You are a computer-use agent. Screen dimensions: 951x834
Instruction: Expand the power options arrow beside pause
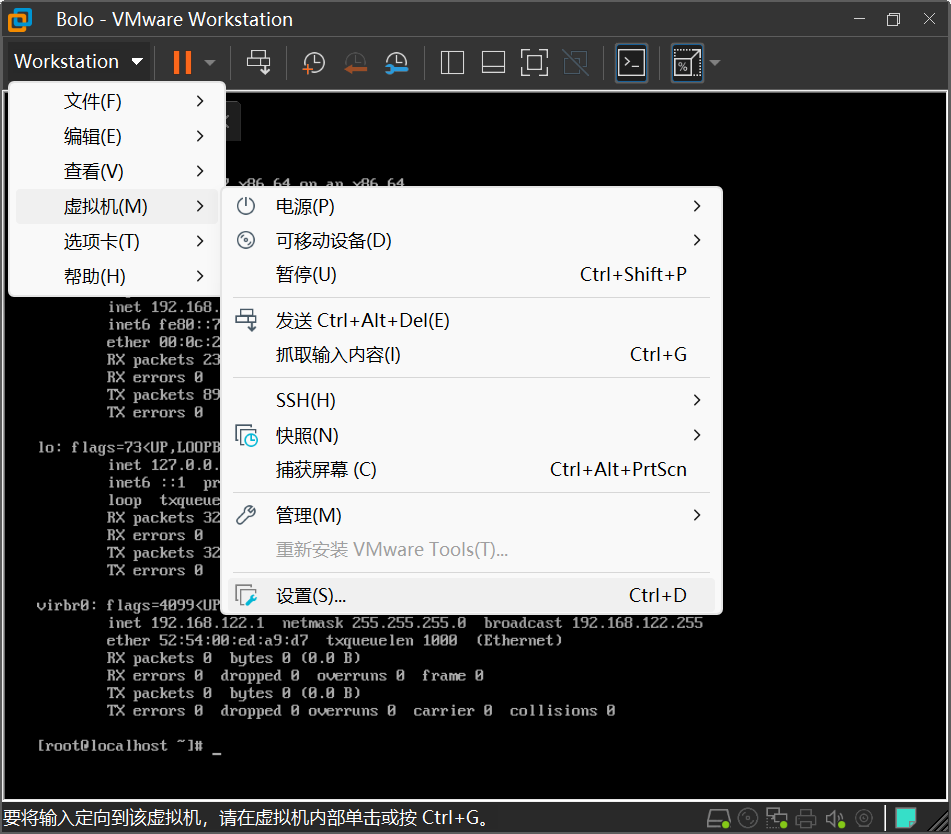click(x=210, y=62)
